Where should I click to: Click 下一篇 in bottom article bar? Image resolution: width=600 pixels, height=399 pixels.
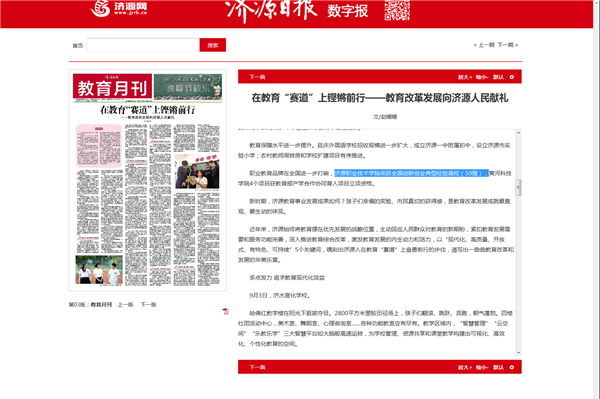pyautogui.click(x=257, y=367)
